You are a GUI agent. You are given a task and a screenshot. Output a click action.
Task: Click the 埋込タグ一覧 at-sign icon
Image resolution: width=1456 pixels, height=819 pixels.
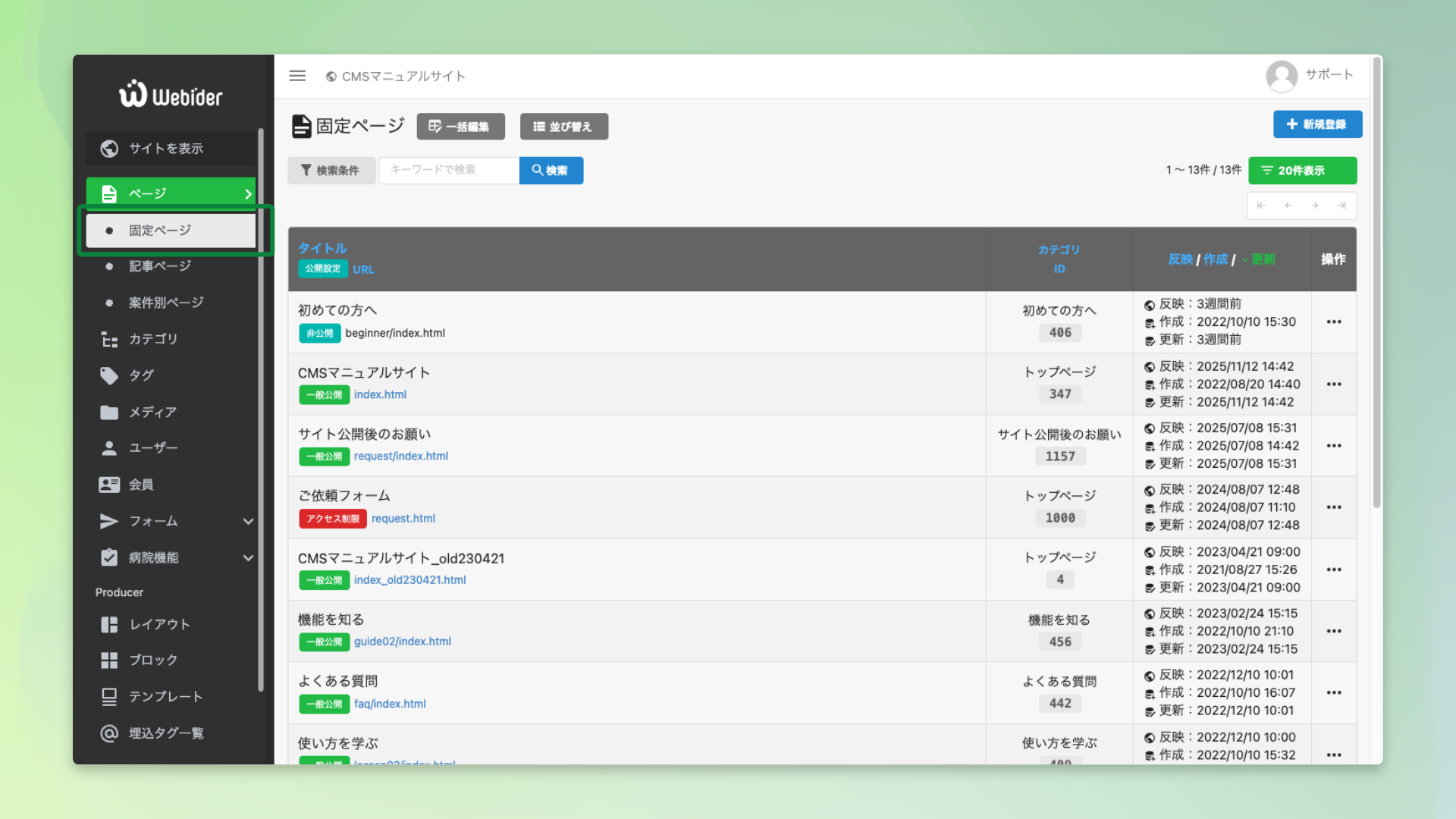(x=109, y=733)
